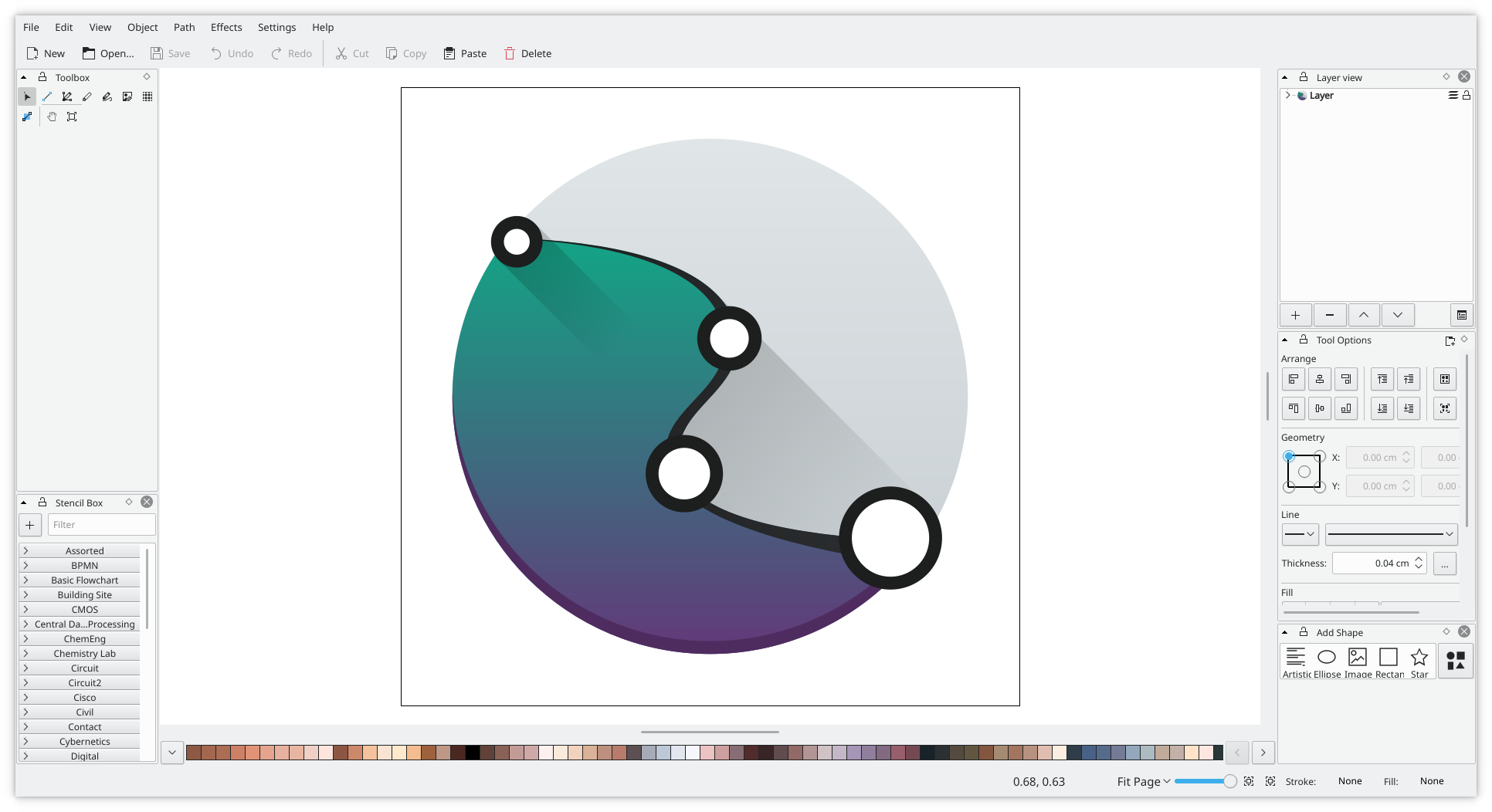The height and width of the screenshot is (812, 1492).
Task: Undo the last action
Action: [x=231, y=53]
